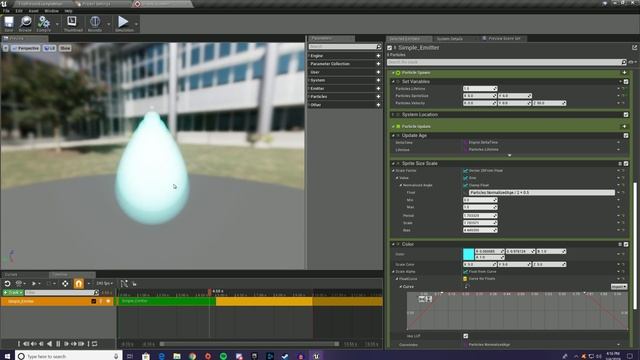
Task: Click the stack search field
Action: [x=507, y=62]
